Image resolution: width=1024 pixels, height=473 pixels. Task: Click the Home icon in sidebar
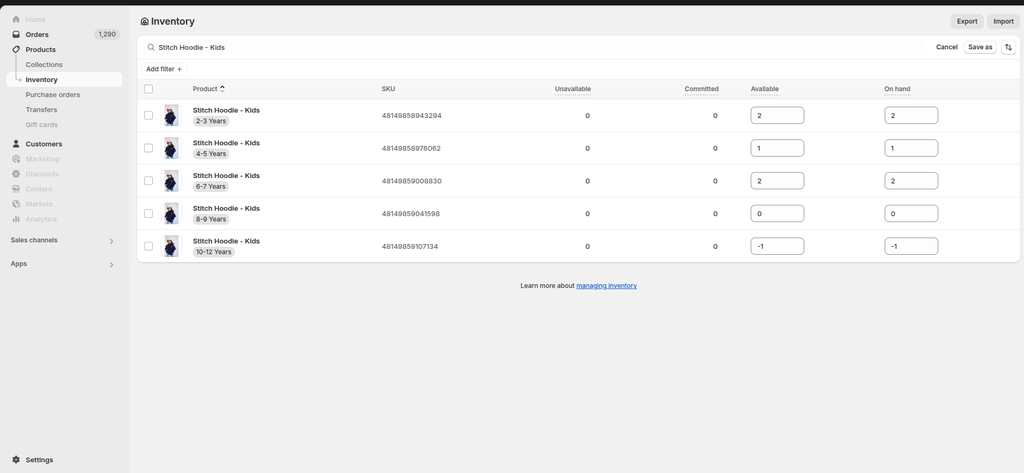coord(16,19)
